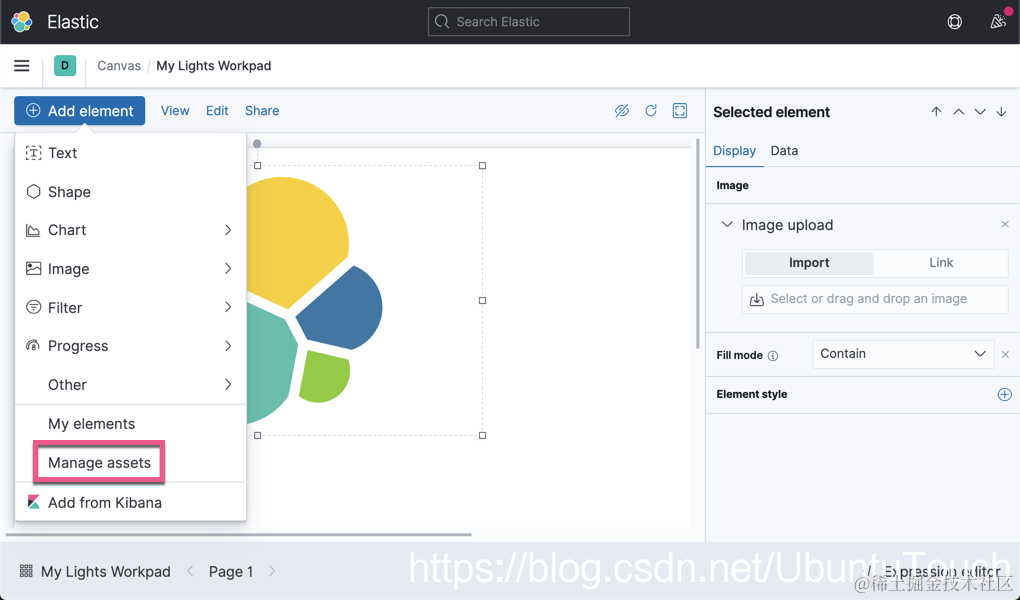Expand the Filter submenu

click(130, 307)
